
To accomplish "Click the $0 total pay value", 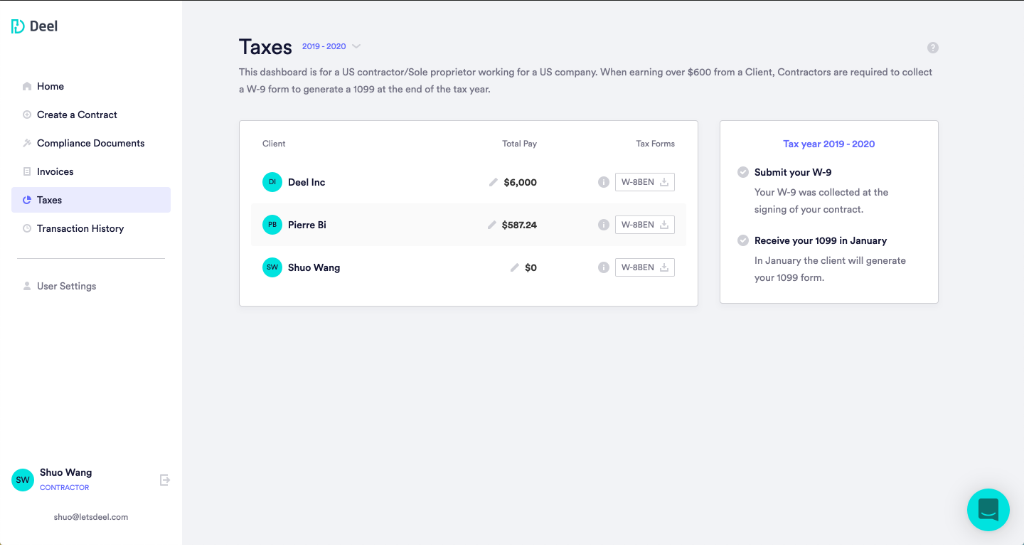I will click(x=530, y=268).
